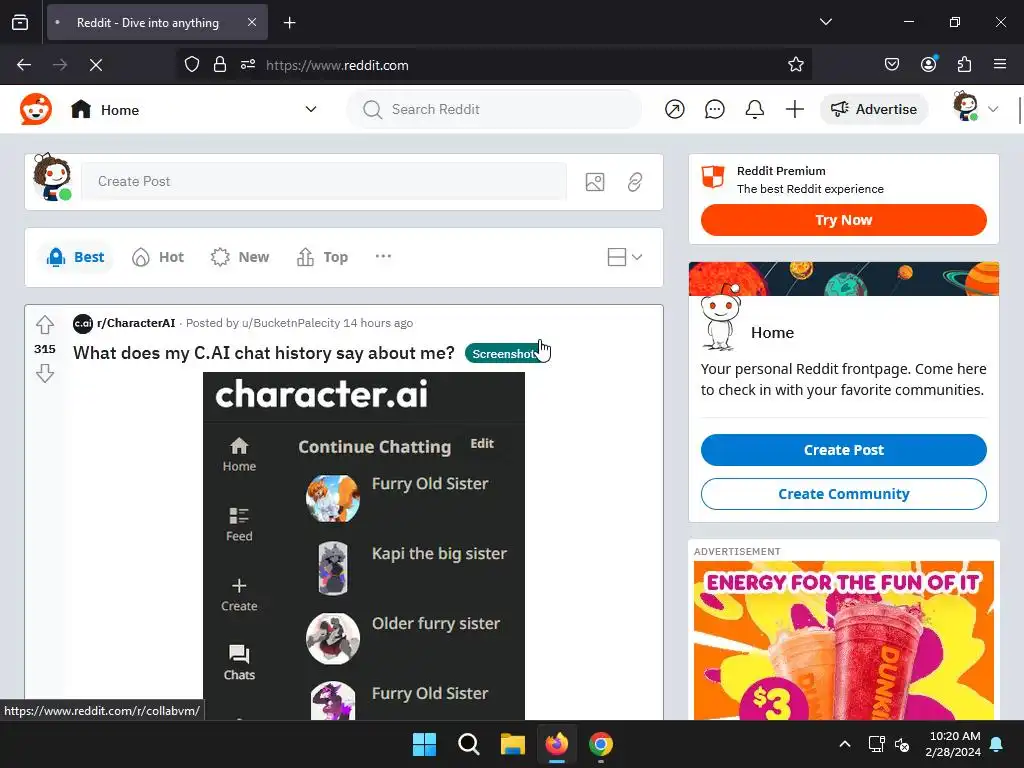Expand the Home feed dropdown
Screen dimensions: 1024x768
311,109
